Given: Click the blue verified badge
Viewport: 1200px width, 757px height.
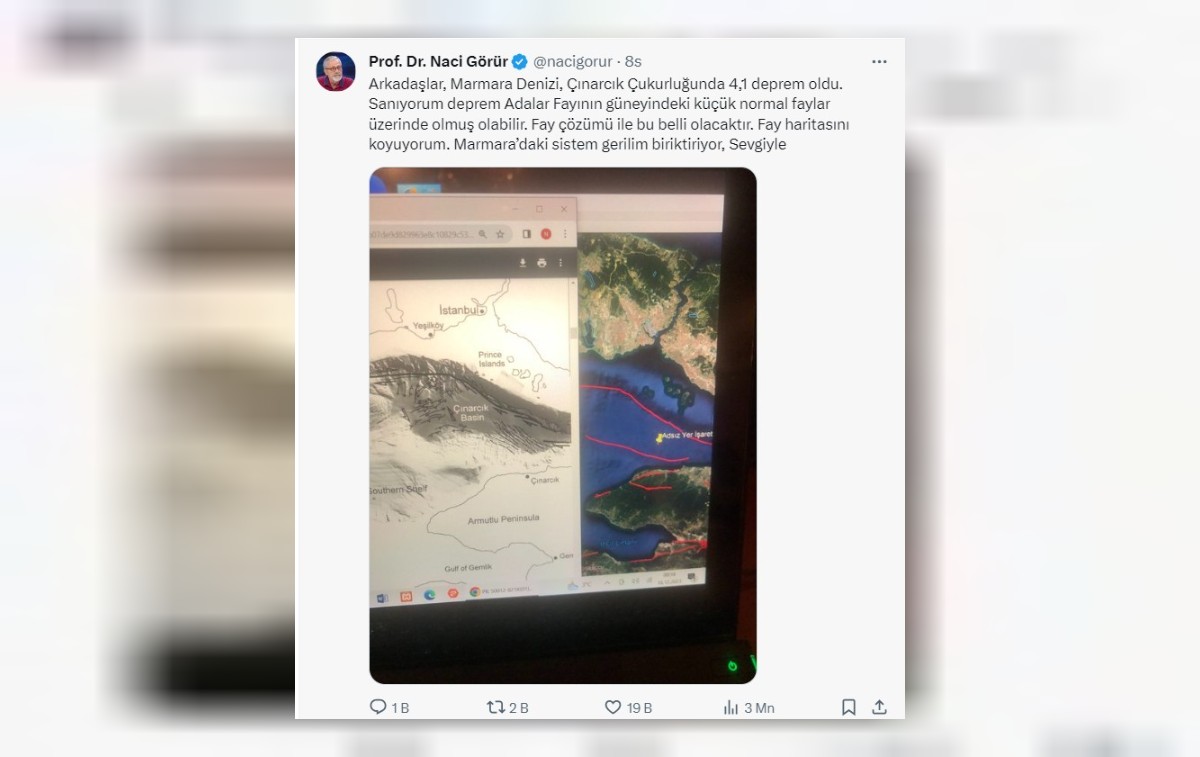Looking at the screenshot, I should (x=520, y=61).
